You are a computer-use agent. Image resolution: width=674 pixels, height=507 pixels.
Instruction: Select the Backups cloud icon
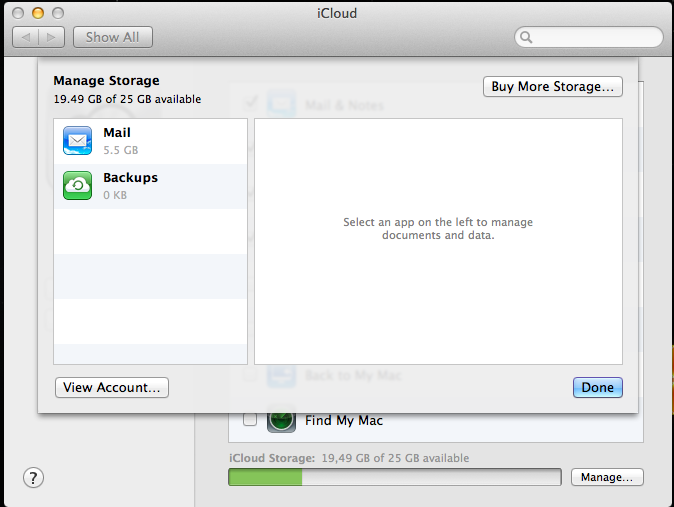coord(77,185)
